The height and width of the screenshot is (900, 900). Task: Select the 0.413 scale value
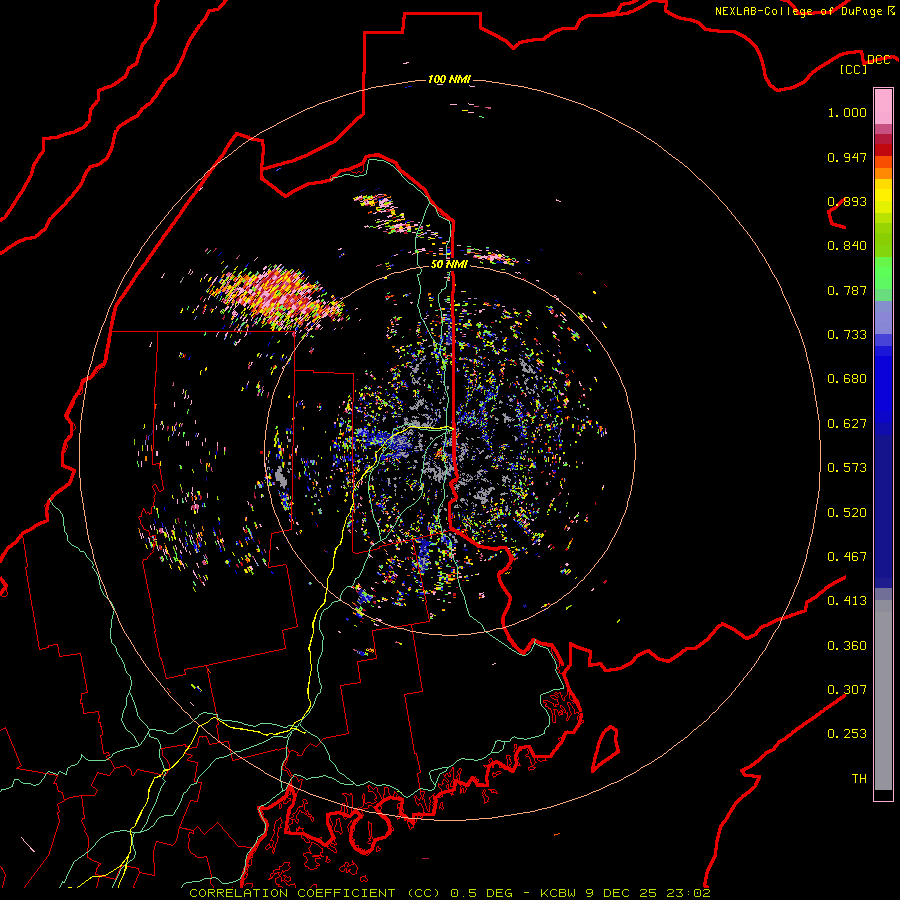tap(847, 601)
